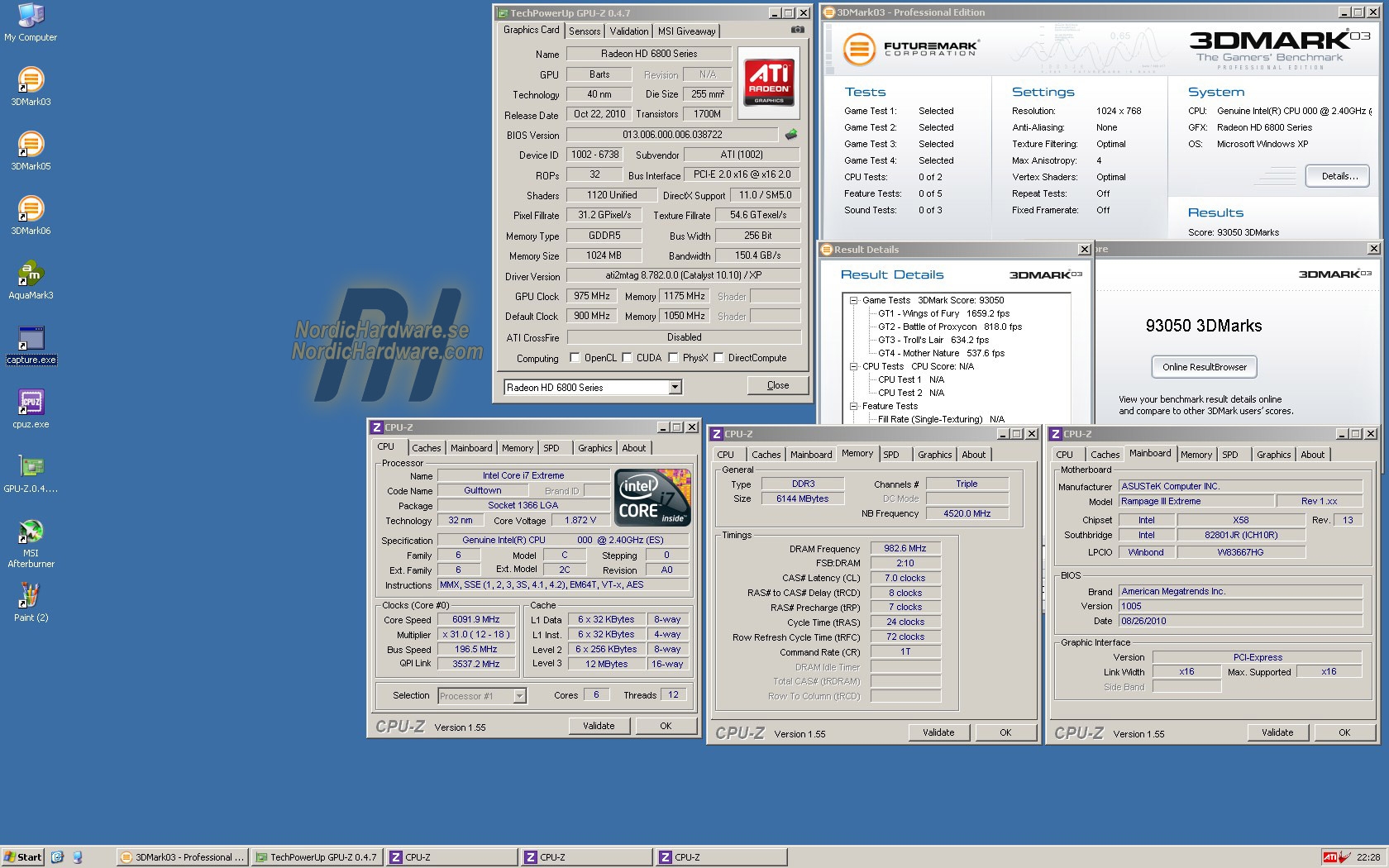The height and width of the screenshot is (868, 1389).
Task: Enable the OpenCL checkbox
Action: pos(575,358)
